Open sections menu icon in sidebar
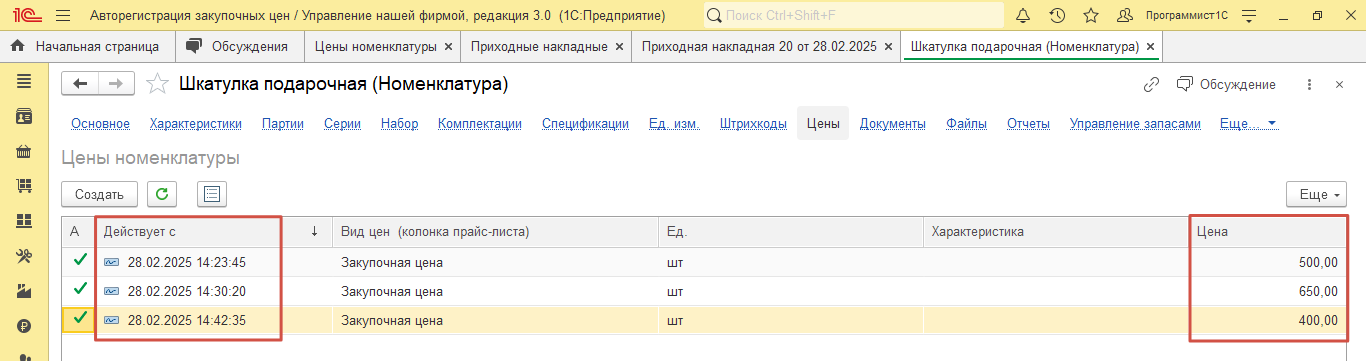This screenshot has height=361, width=1366. [x=24, y=81]
